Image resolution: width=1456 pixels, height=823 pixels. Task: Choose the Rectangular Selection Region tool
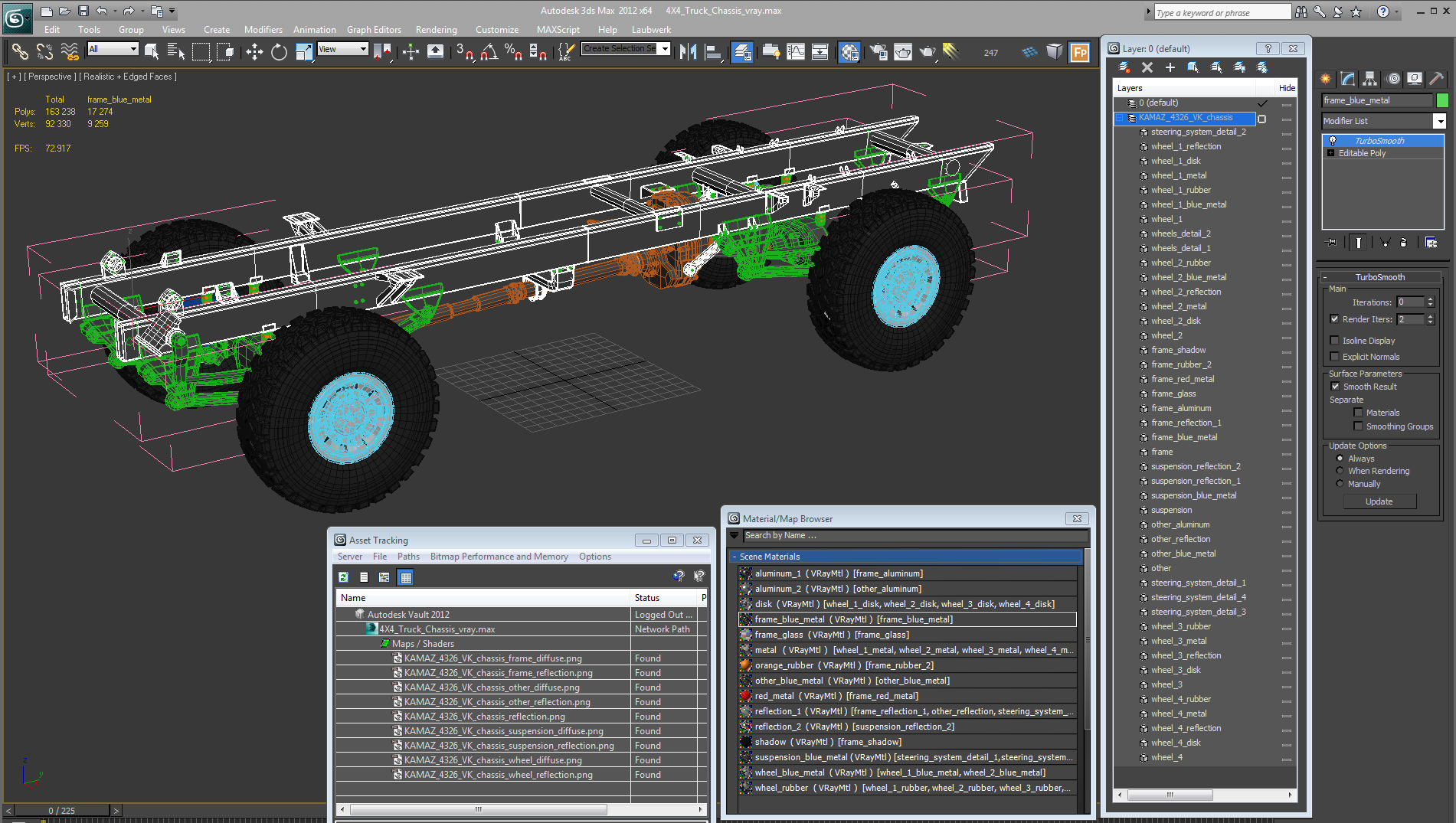tap(201, 51)
